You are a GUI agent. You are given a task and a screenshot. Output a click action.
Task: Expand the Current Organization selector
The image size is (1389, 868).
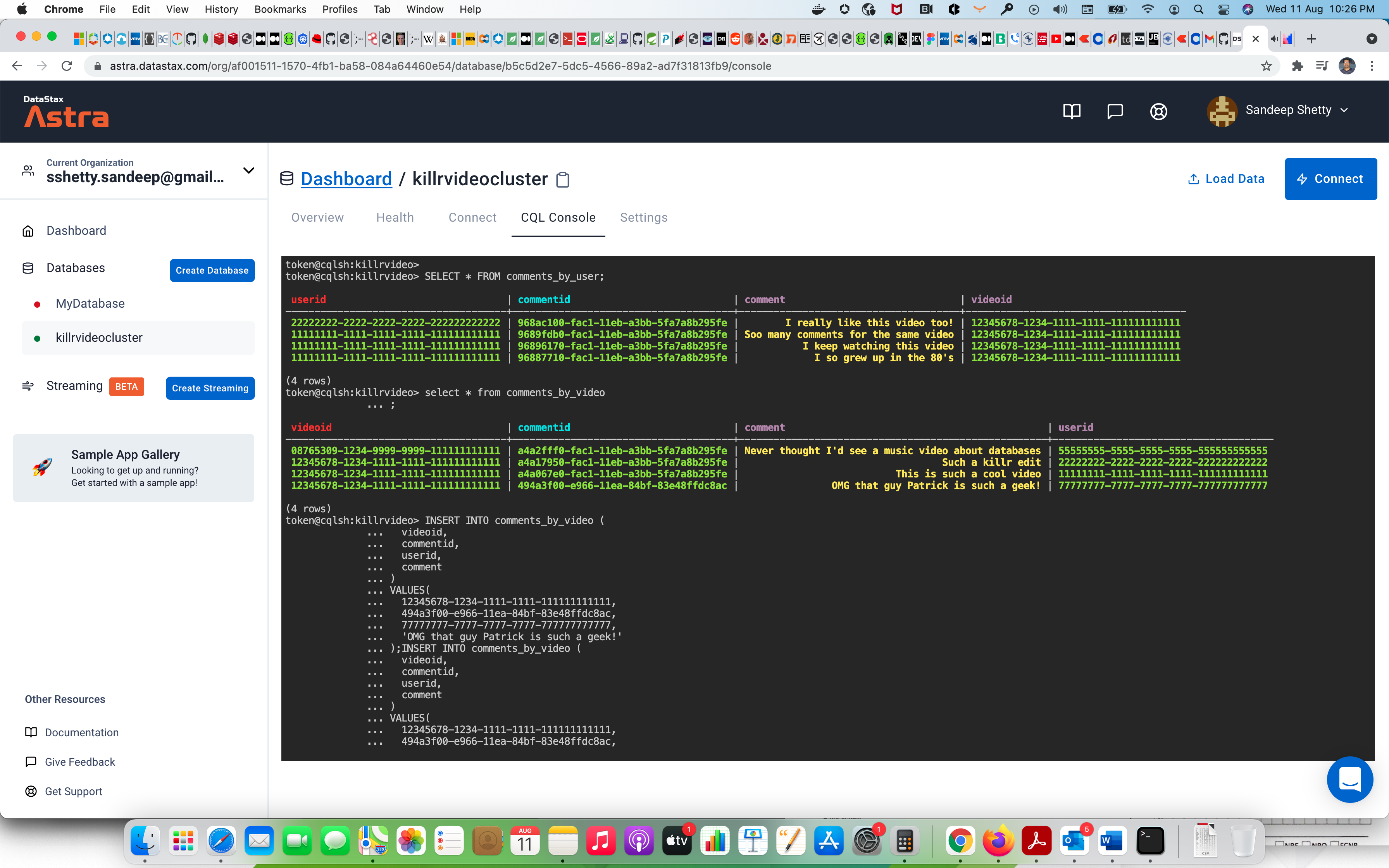pyautogui.click(x=248, y=170)
